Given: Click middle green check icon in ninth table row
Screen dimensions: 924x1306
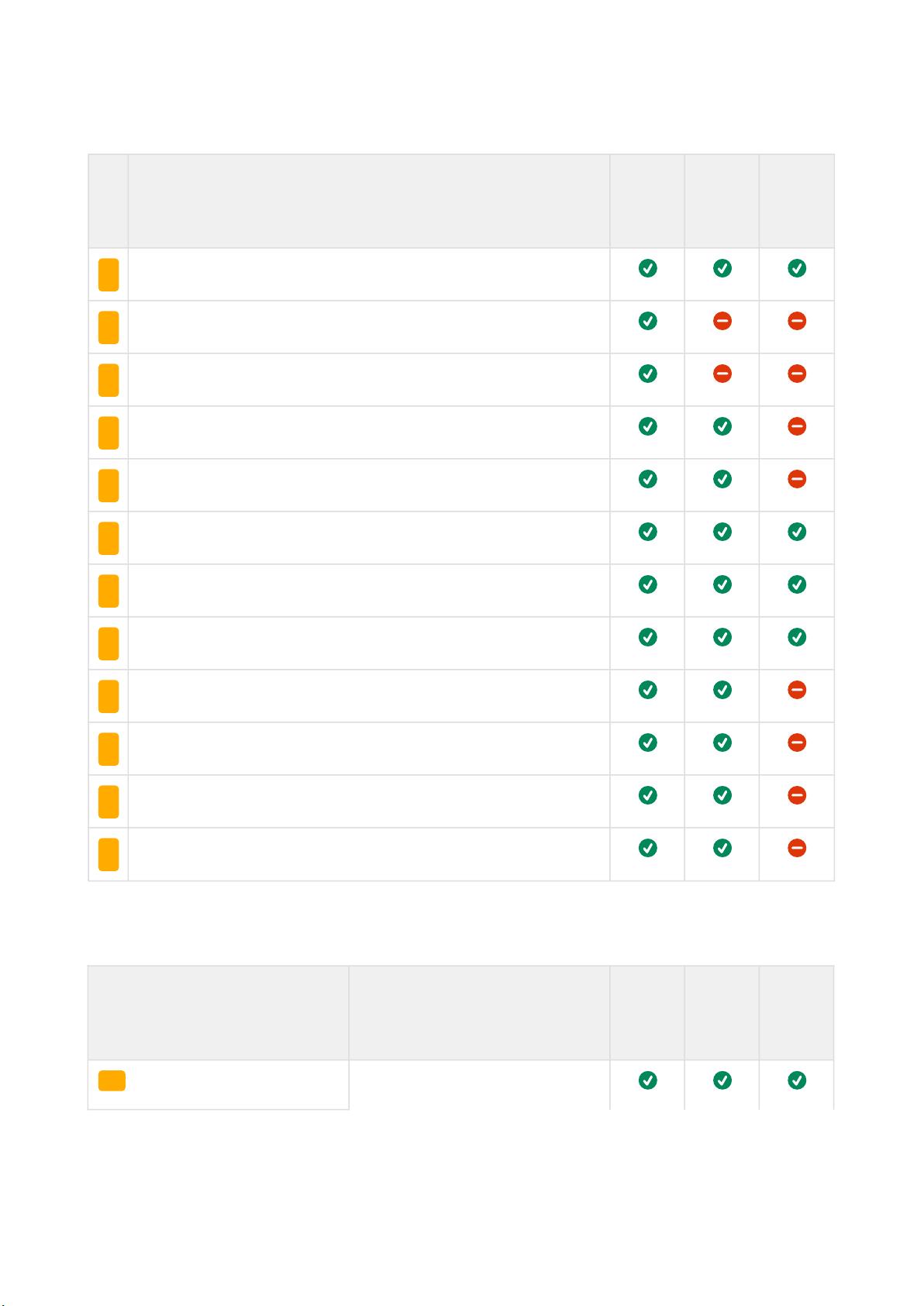Looking at the screenshot, I should (x=722, y=690).
